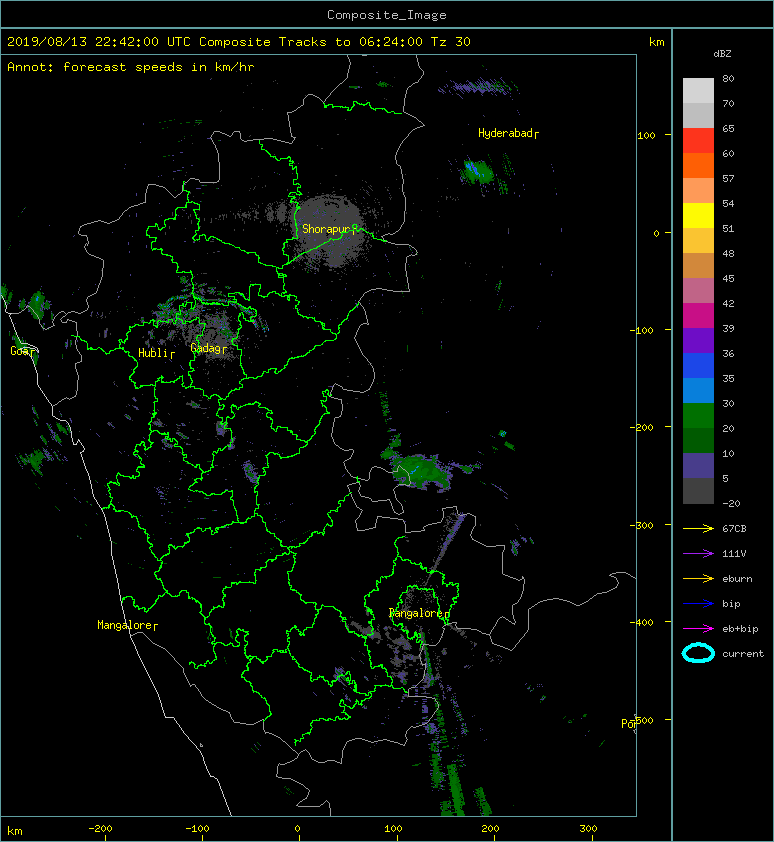Select the mauve 45 dBZ color band

[698, 290]
